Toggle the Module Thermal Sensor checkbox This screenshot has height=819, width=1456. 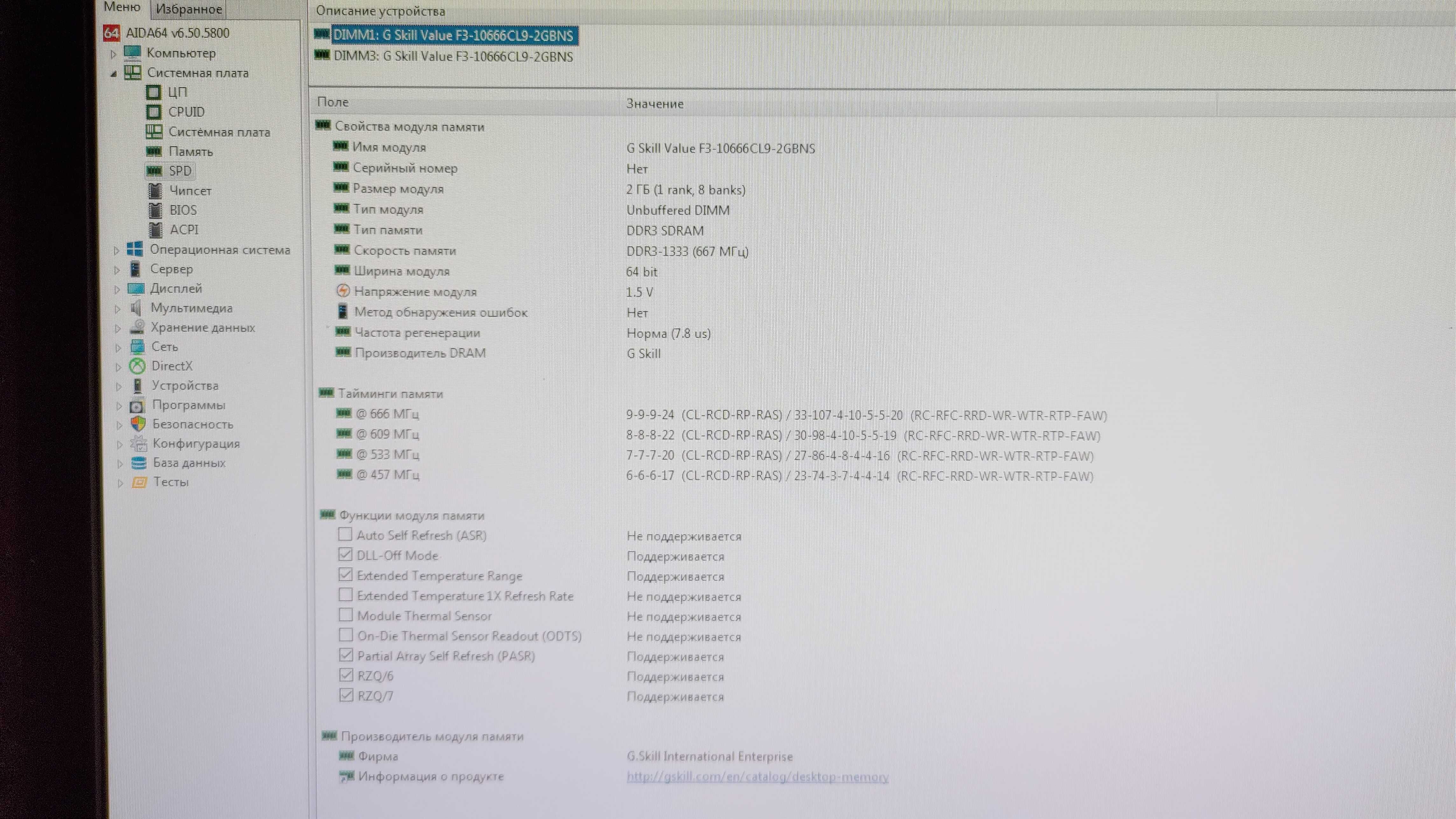click(x=345, y=614)
